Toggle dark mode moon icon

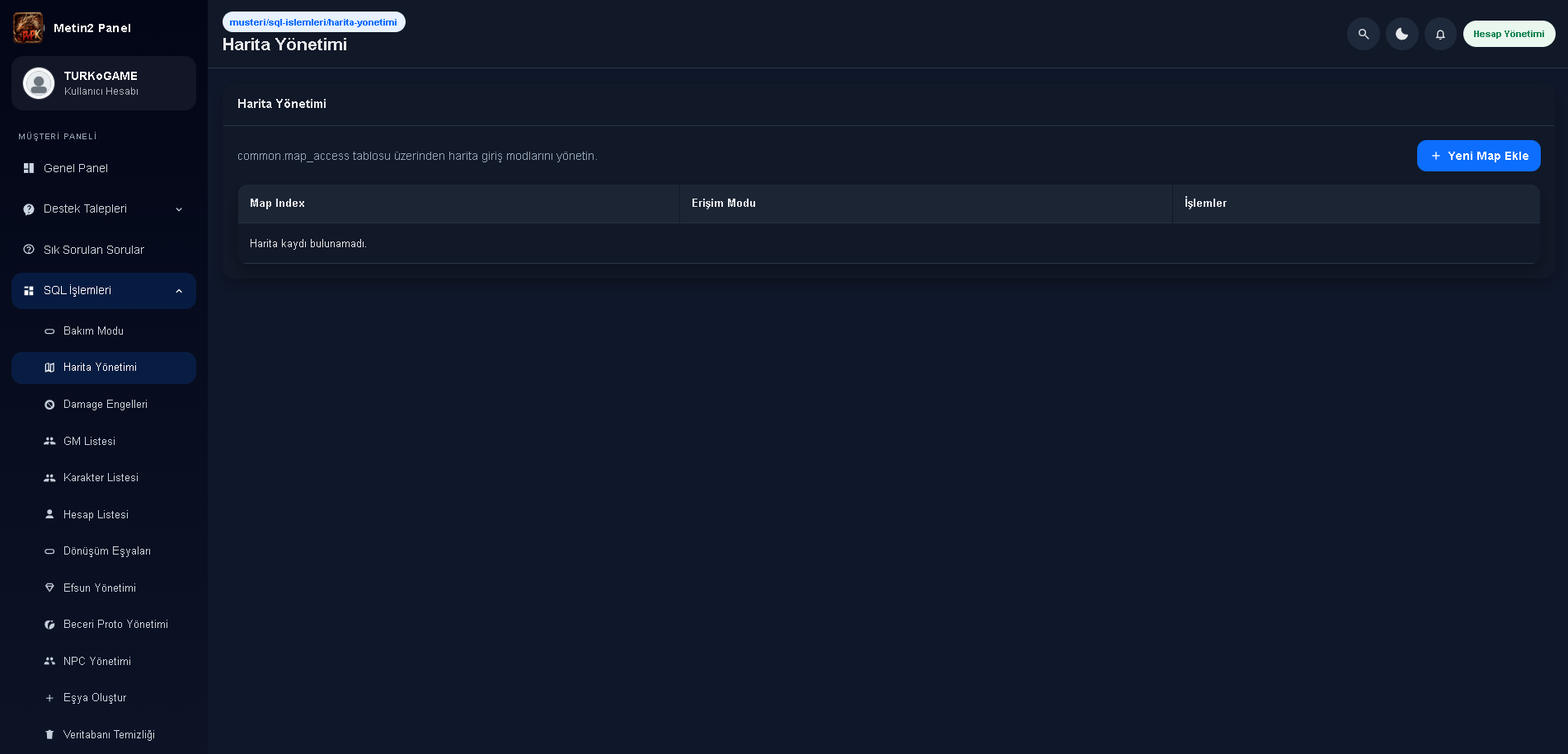1402,34
